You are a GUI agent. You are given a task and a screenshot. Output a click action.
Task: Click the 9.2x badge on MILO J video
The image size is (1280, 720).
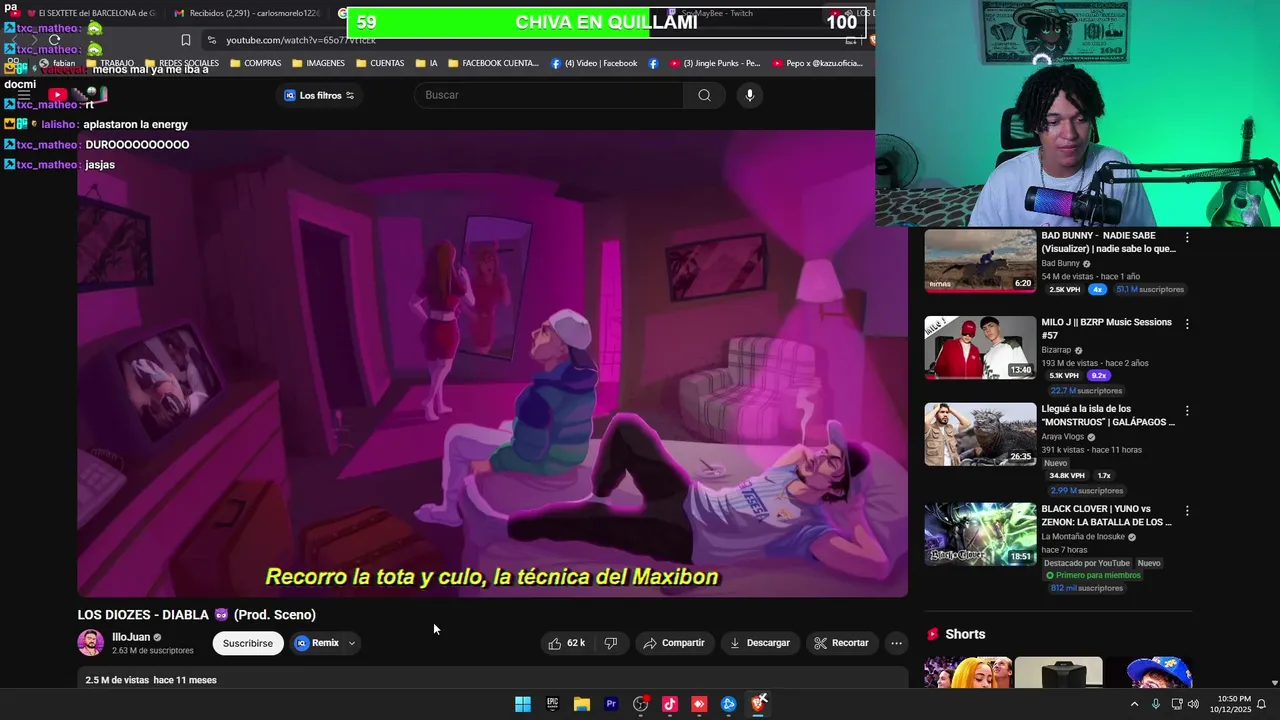tap(1098, 376)
